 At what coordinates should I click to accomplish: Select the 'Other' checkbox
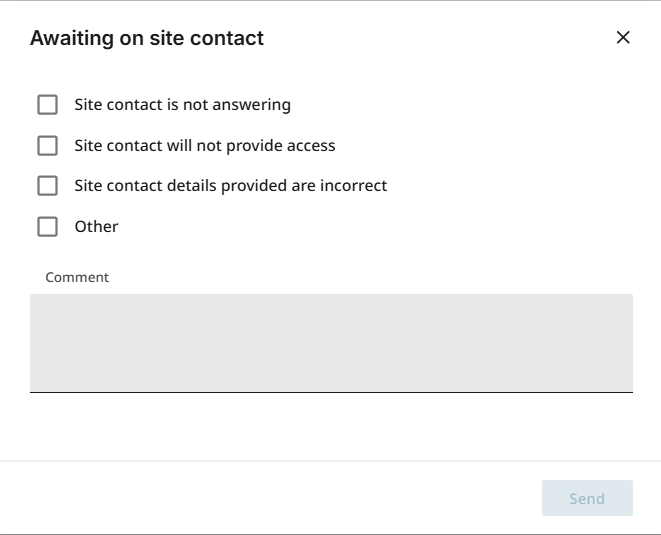(47, 227)
